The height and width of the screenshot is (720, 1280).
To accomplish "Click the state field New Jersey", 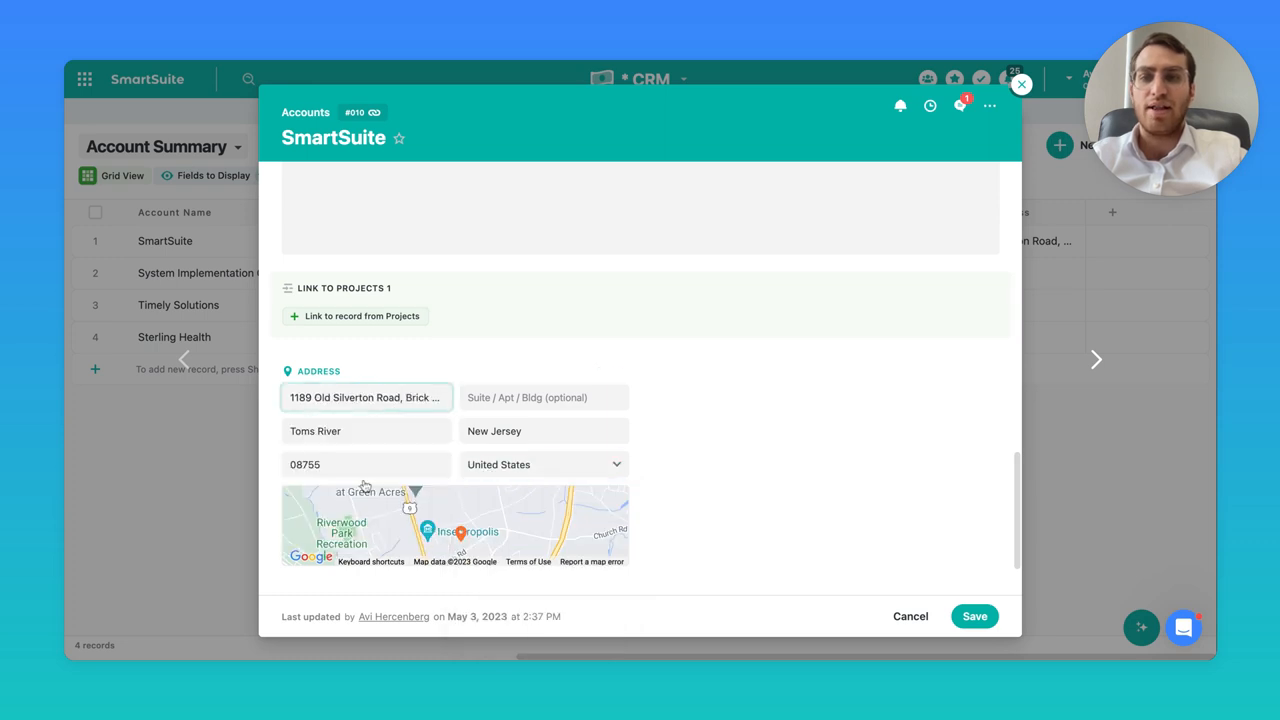I will (544, 431).
